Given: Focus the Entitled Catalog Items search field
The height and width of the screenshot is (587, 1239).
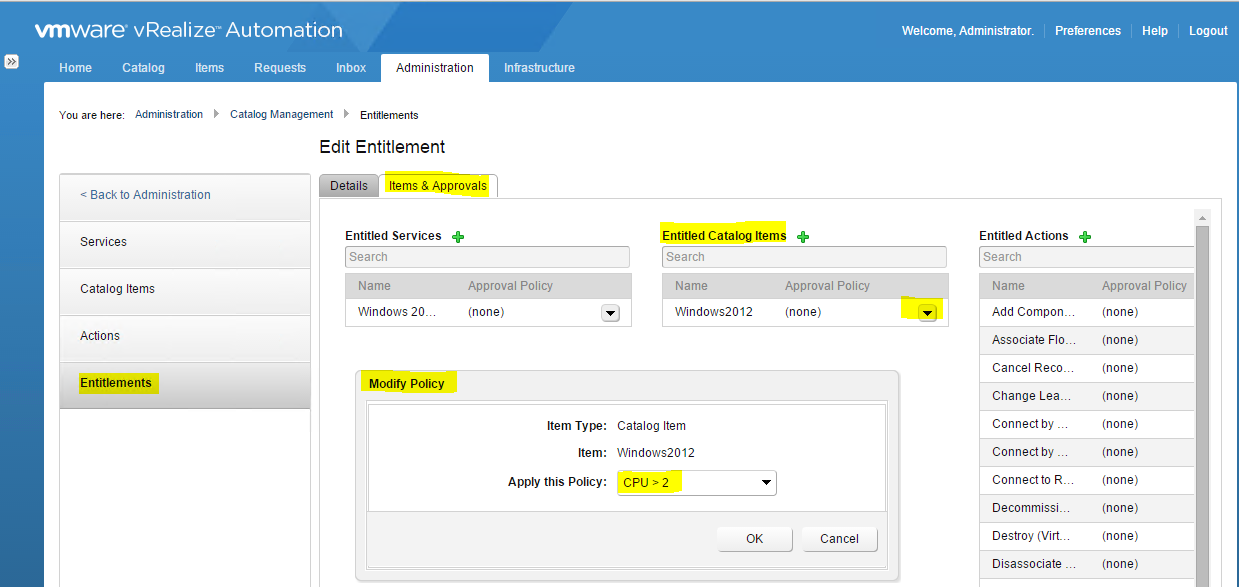Looking at the screenshot, I should coord(804,257).
